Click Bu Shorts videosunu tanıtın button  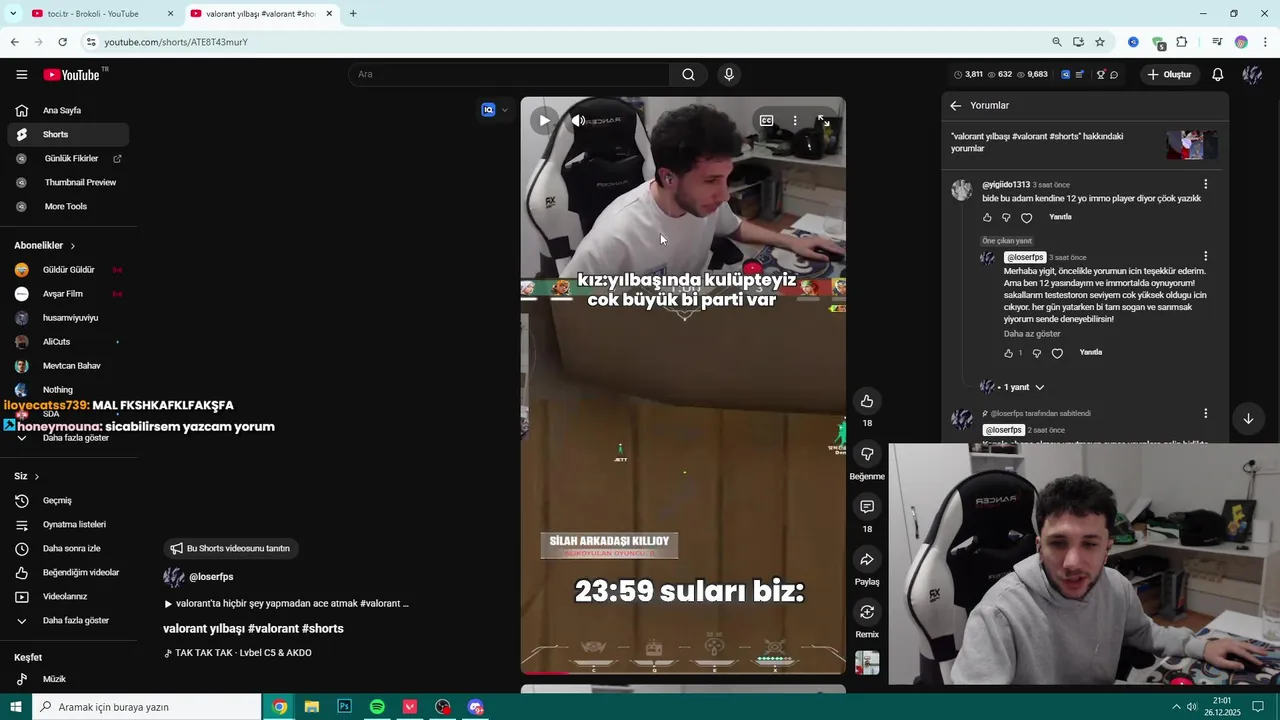coord(232,548)
